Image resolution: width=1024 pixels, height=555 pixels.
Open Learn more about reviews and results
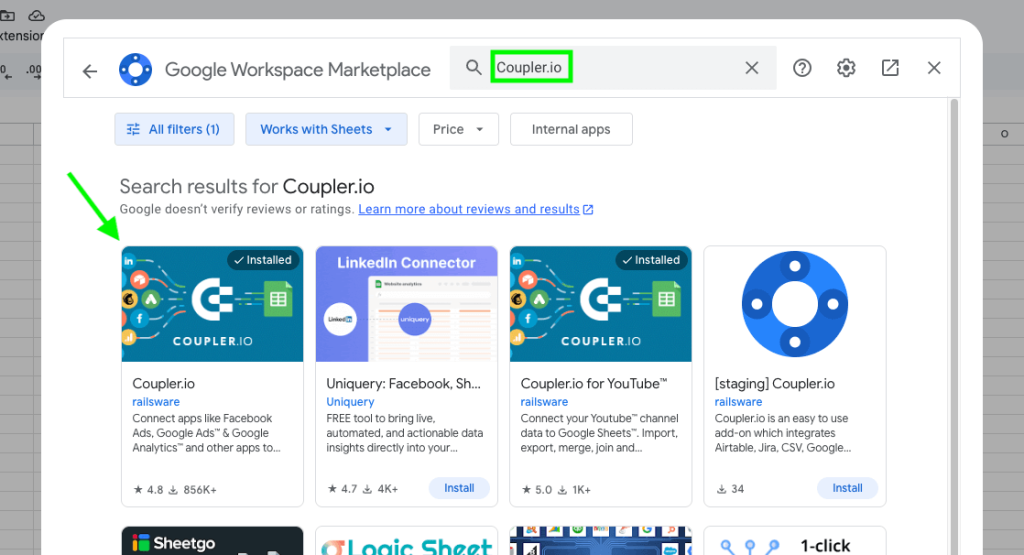click(475, 209)
